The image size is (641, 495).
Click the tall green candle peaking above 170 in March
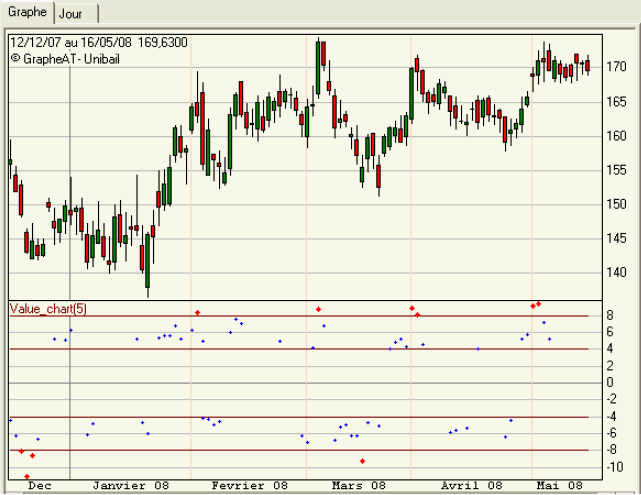(318, 68)
